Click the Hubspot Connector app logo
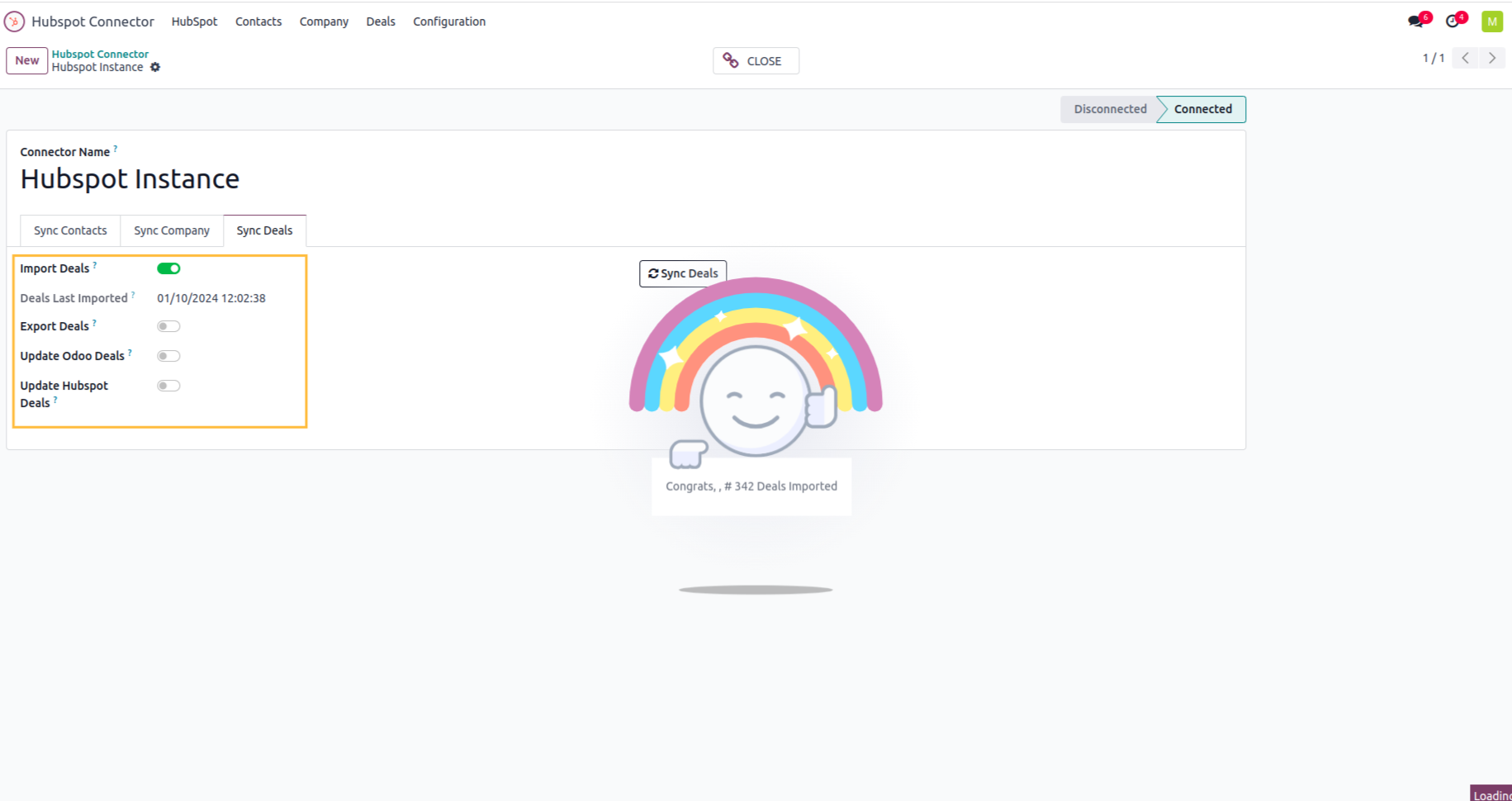1512x801 pixels. pos(14,21)
